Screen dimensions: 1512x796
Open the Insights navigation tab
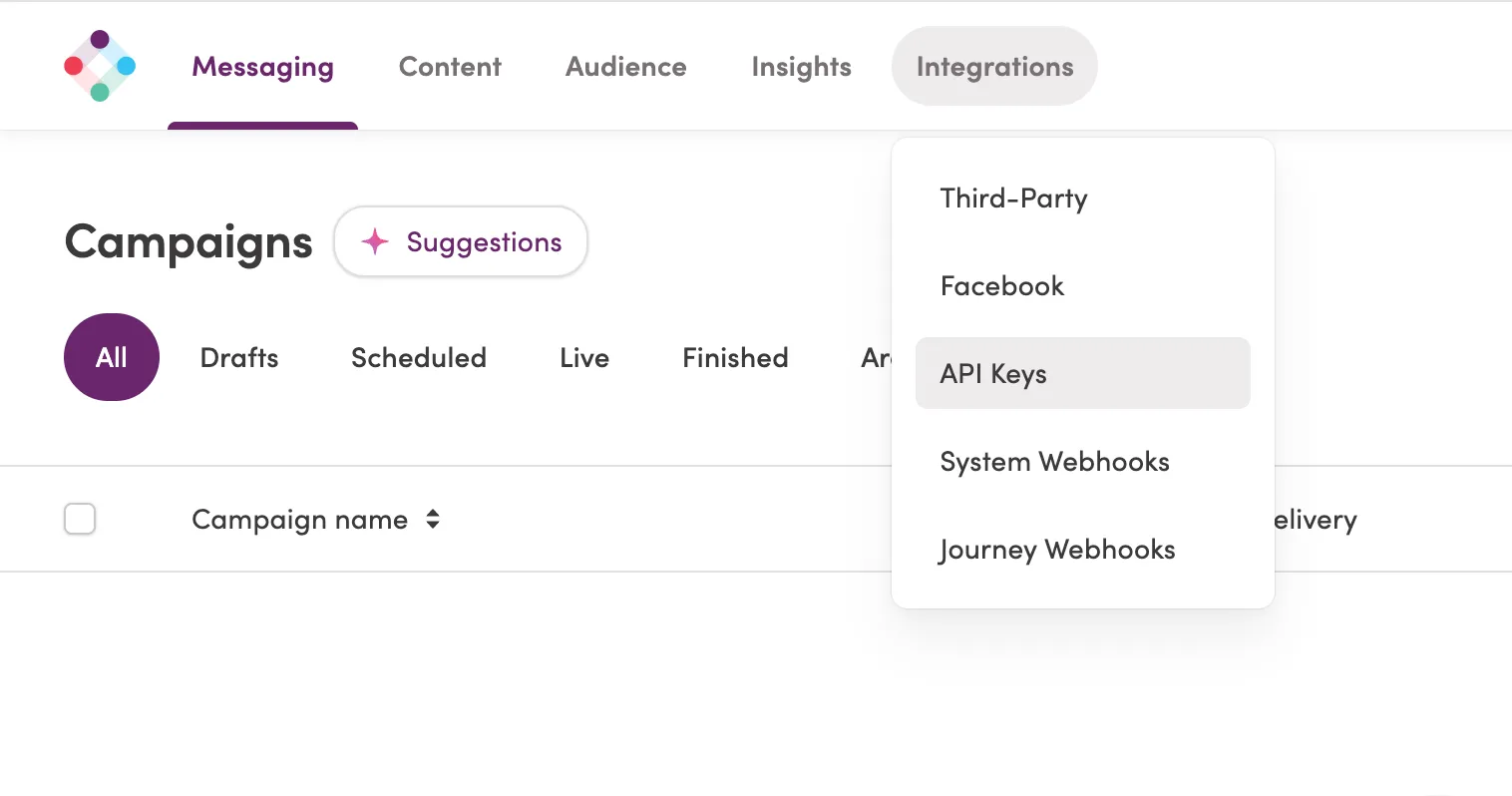point(801,66)
